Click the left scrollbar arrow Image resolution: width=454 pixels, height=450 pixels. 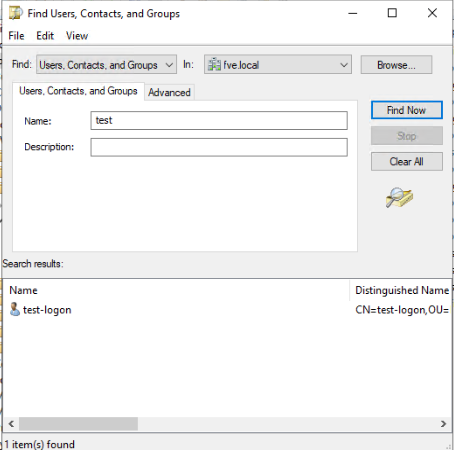11,424
